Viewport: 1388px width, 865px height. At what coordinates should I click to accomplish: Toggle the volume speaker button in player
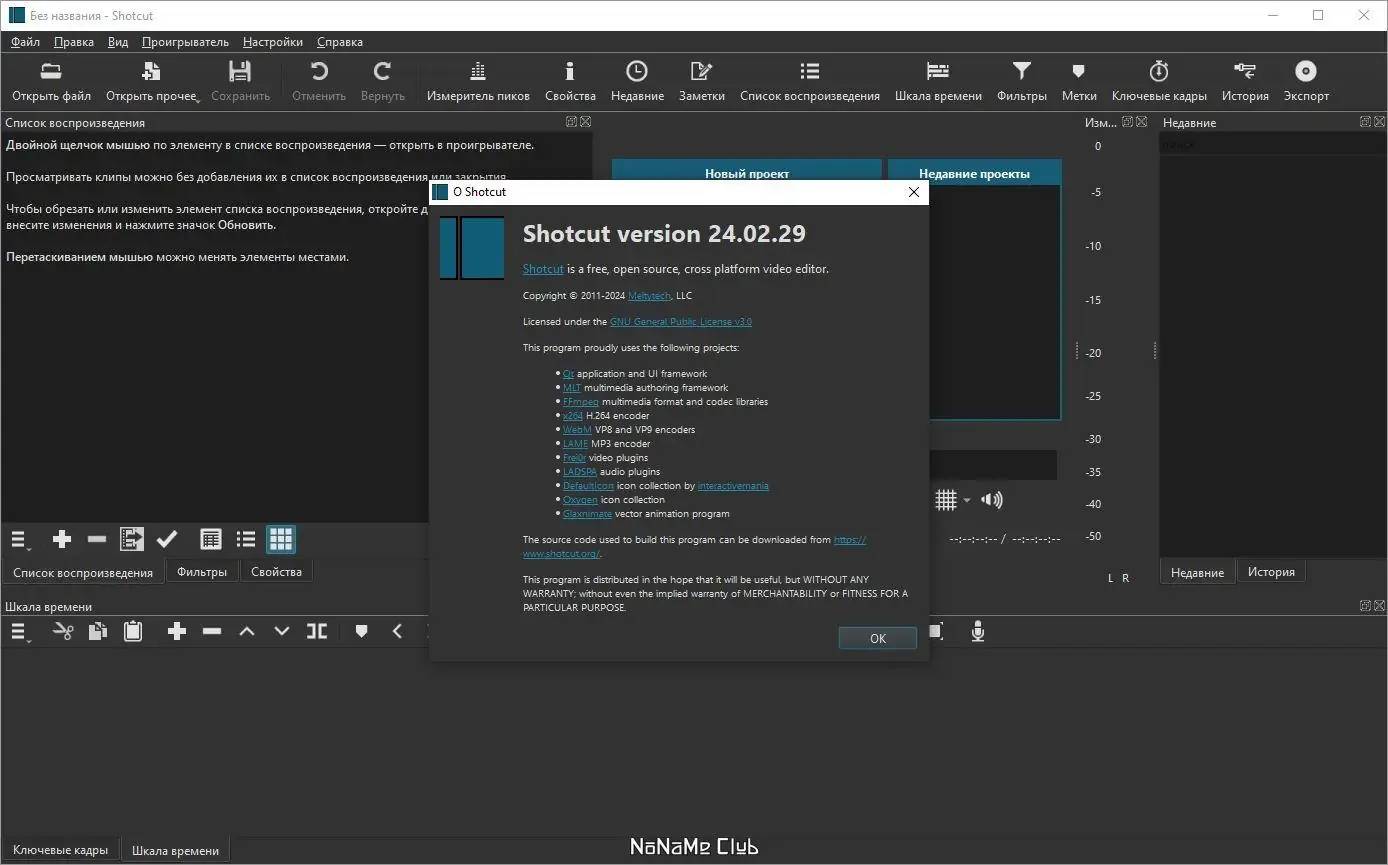pos(991,500)
